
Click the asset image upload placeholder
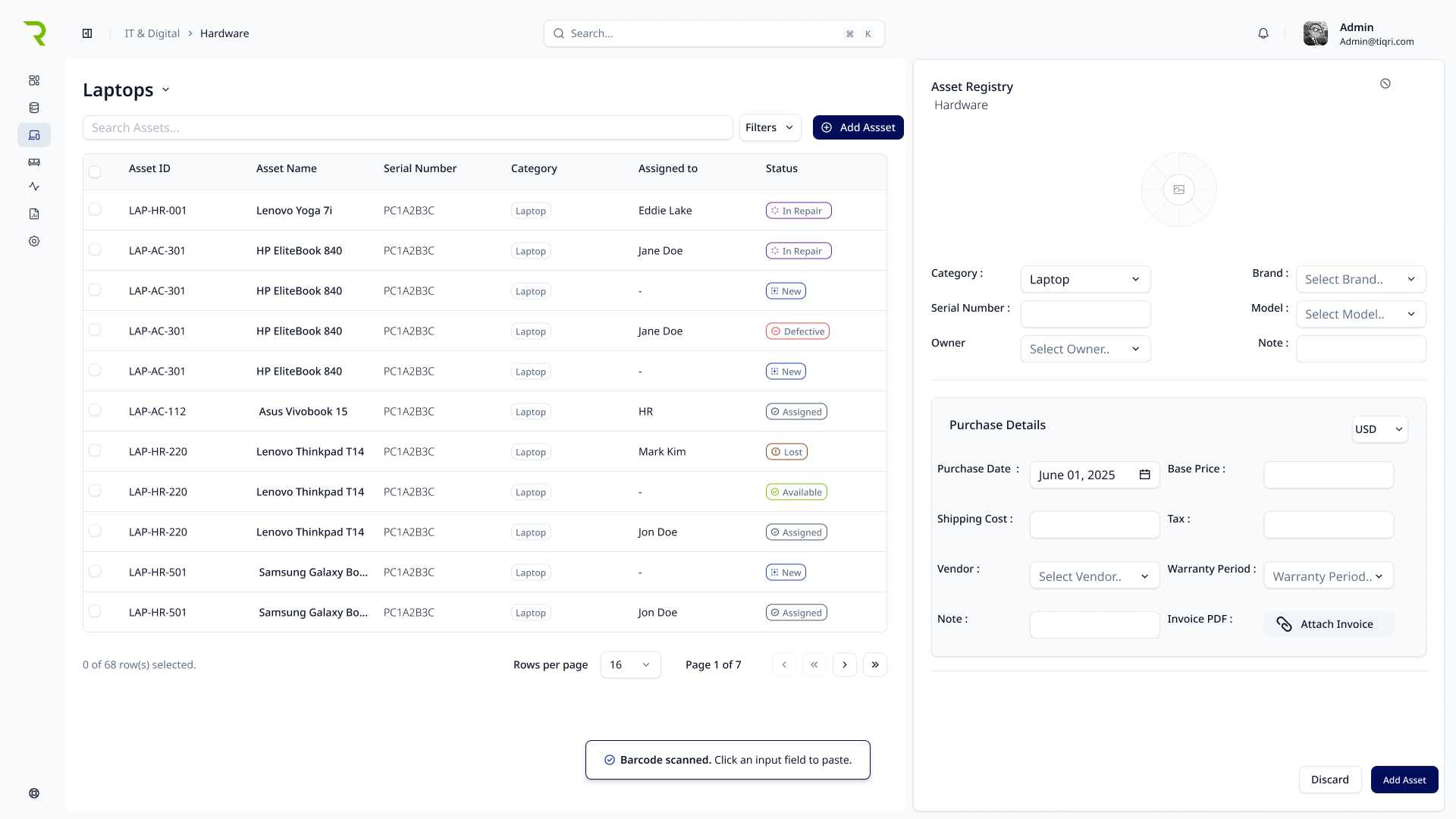click(1179, 190)
